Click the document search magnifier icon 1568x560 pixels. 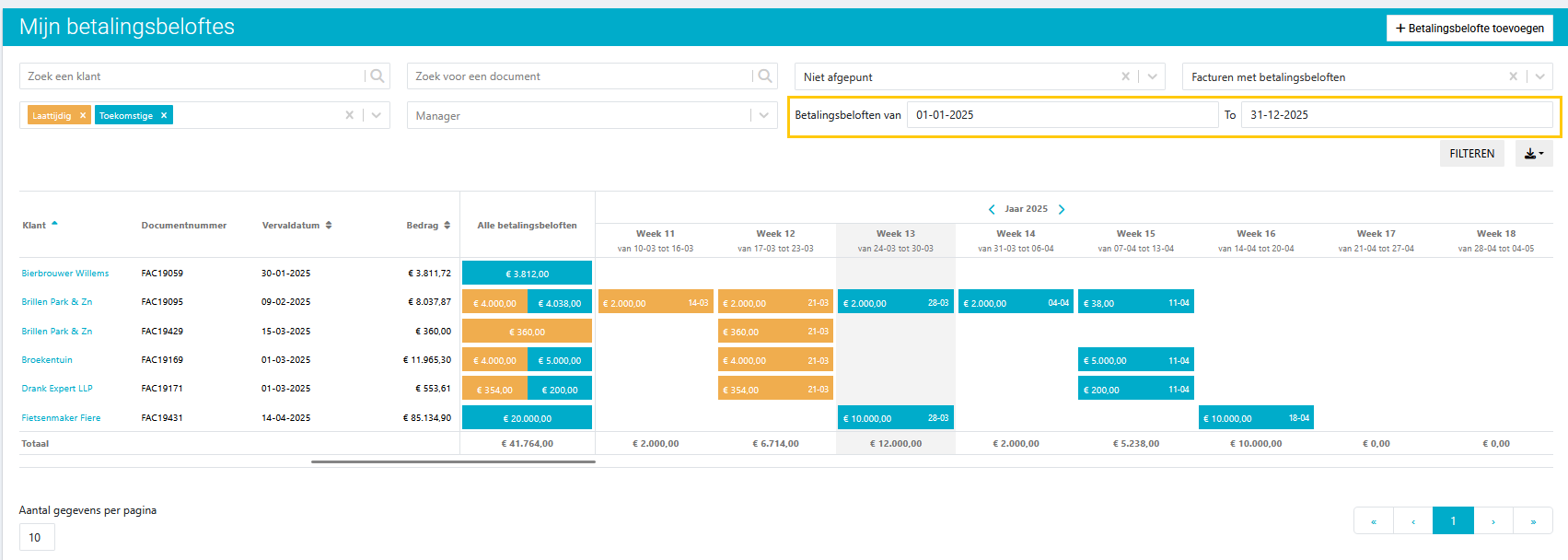764,76
